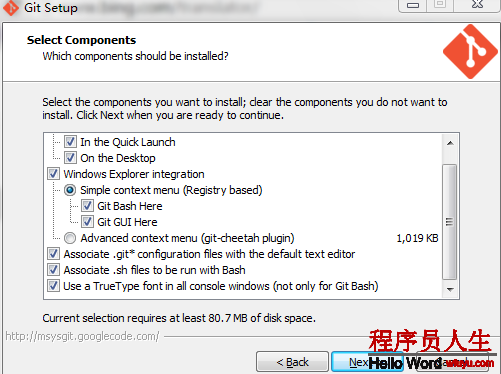
Task: Uncheck Git Bash Here
Action: pos(87,206)
